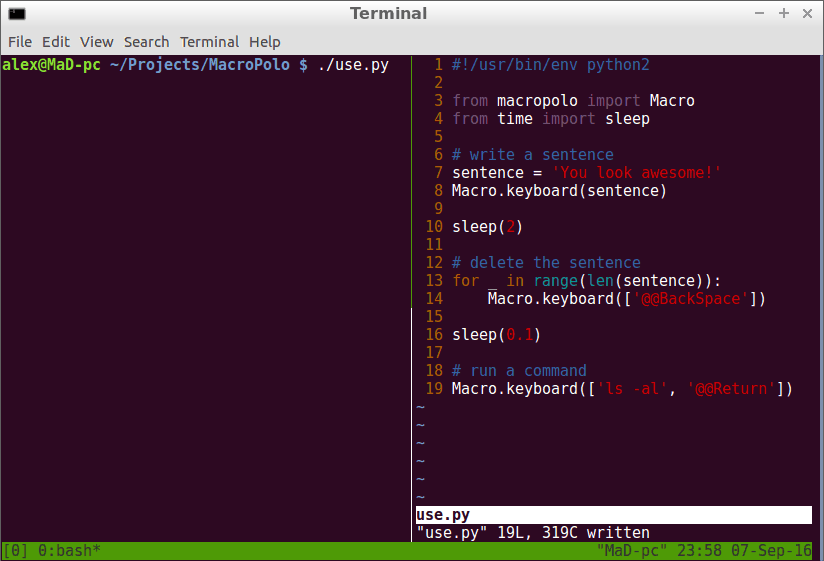Click the 'sleep(2)' line
The height and width of the screenshot is (561, 824).
pos(487,227)
